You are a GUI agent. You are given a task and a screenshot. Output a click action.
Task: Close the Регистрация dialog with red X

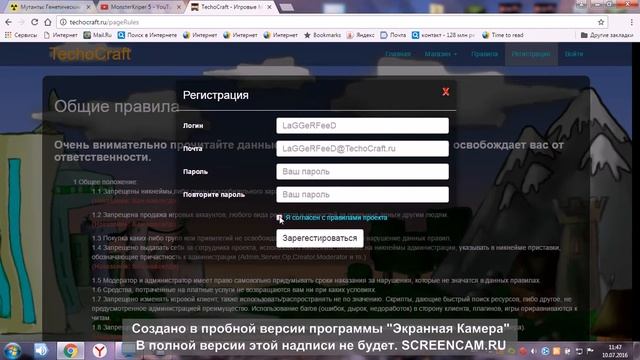point(446,92)
